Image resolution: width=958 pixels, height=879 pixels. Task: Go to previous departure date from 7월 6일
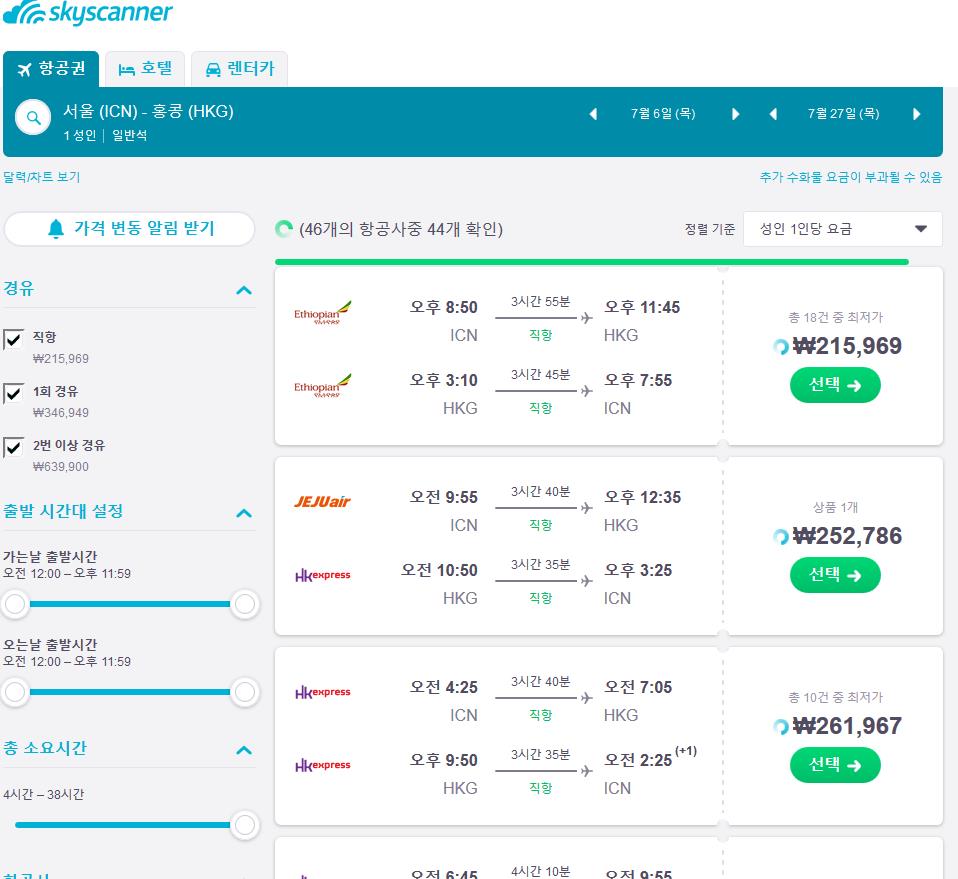[x=593, y=114]
